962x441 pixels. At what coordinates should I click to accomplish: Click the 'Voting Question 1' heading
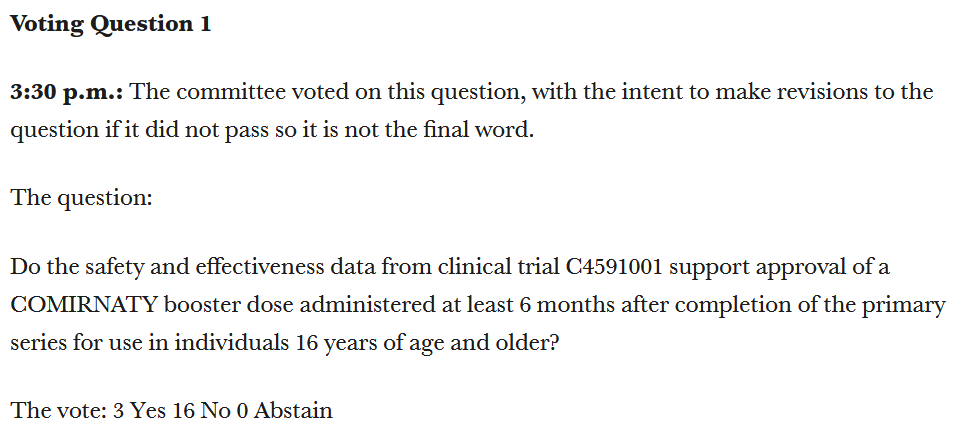pos(110,25)
